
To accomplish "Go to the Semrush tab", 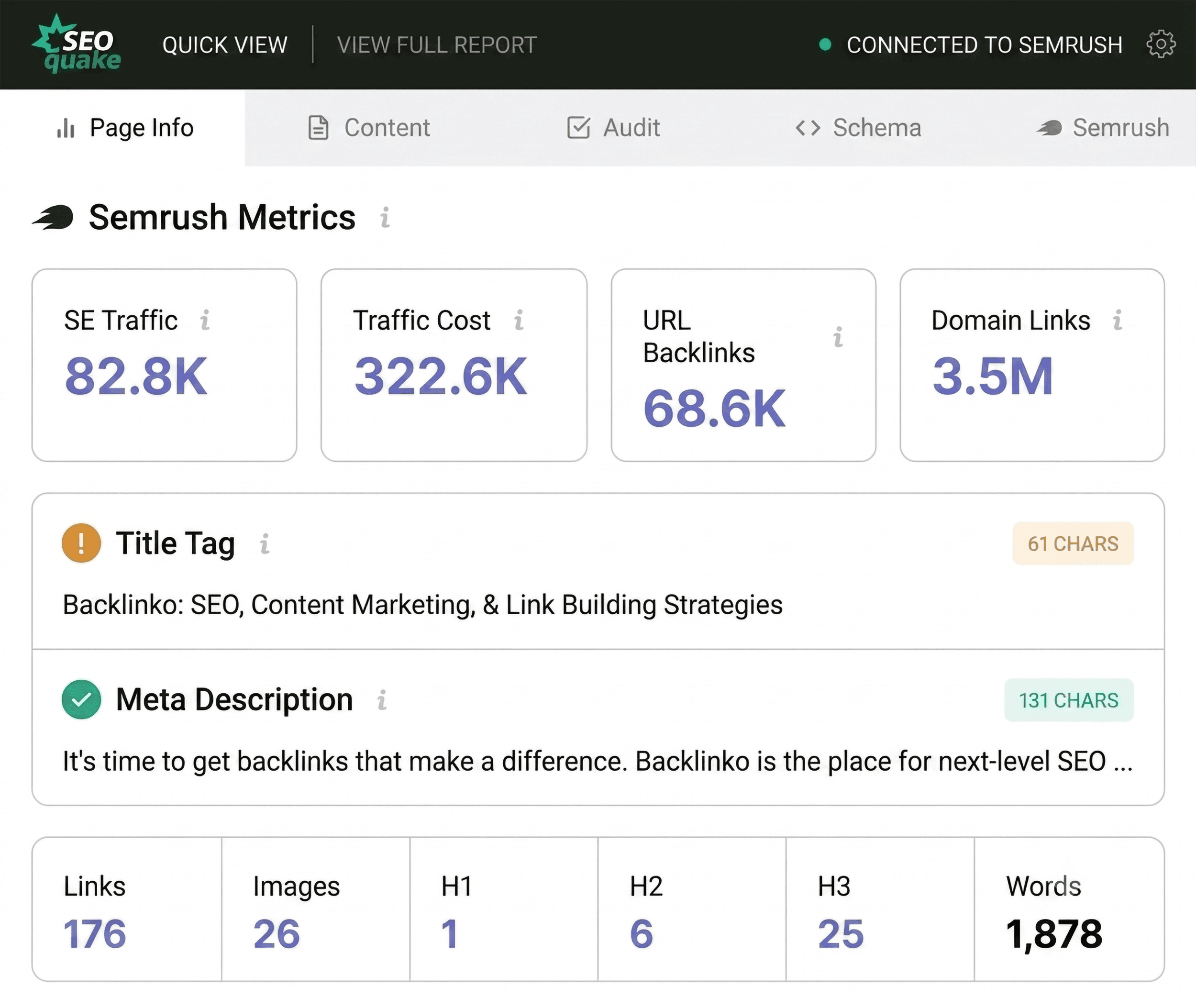I will tap(1103, 127).
